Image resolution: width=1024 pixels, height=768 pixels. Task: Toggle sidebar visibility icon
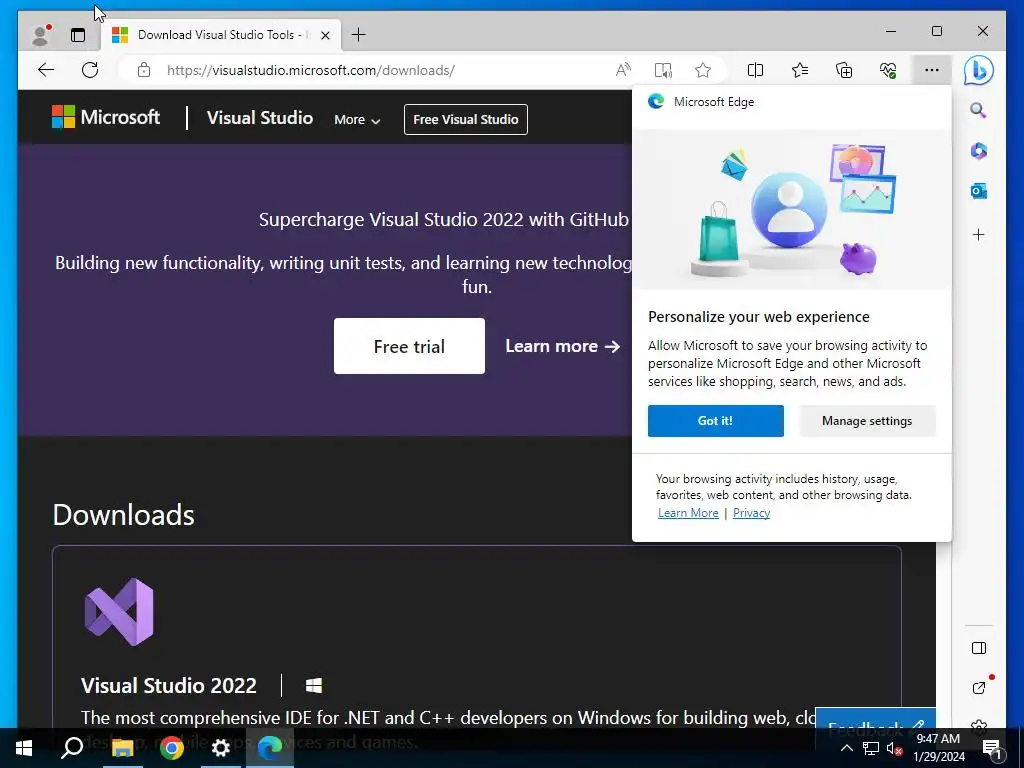click(978, 648)
